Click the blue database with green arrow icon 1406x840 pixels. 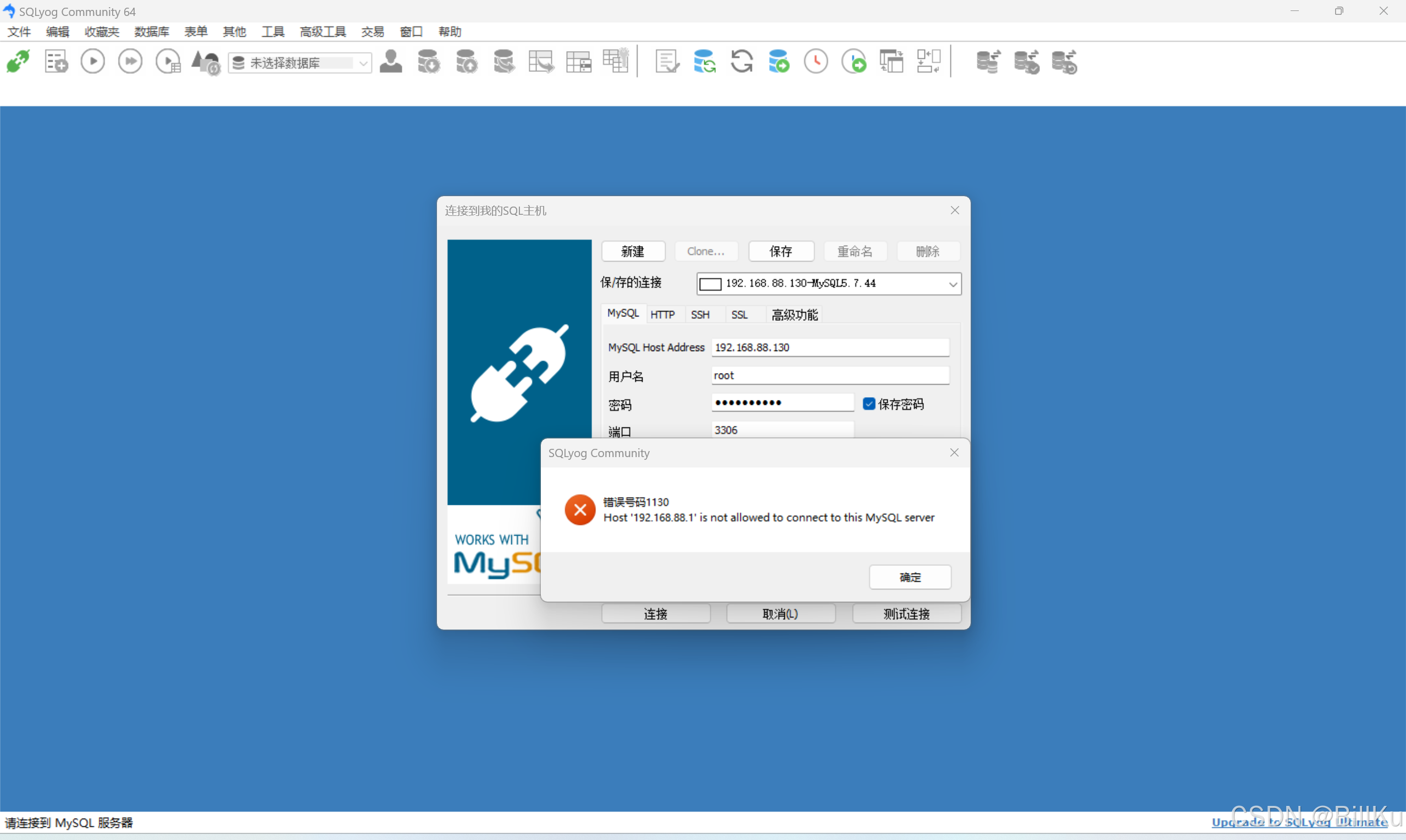point(779,62)
